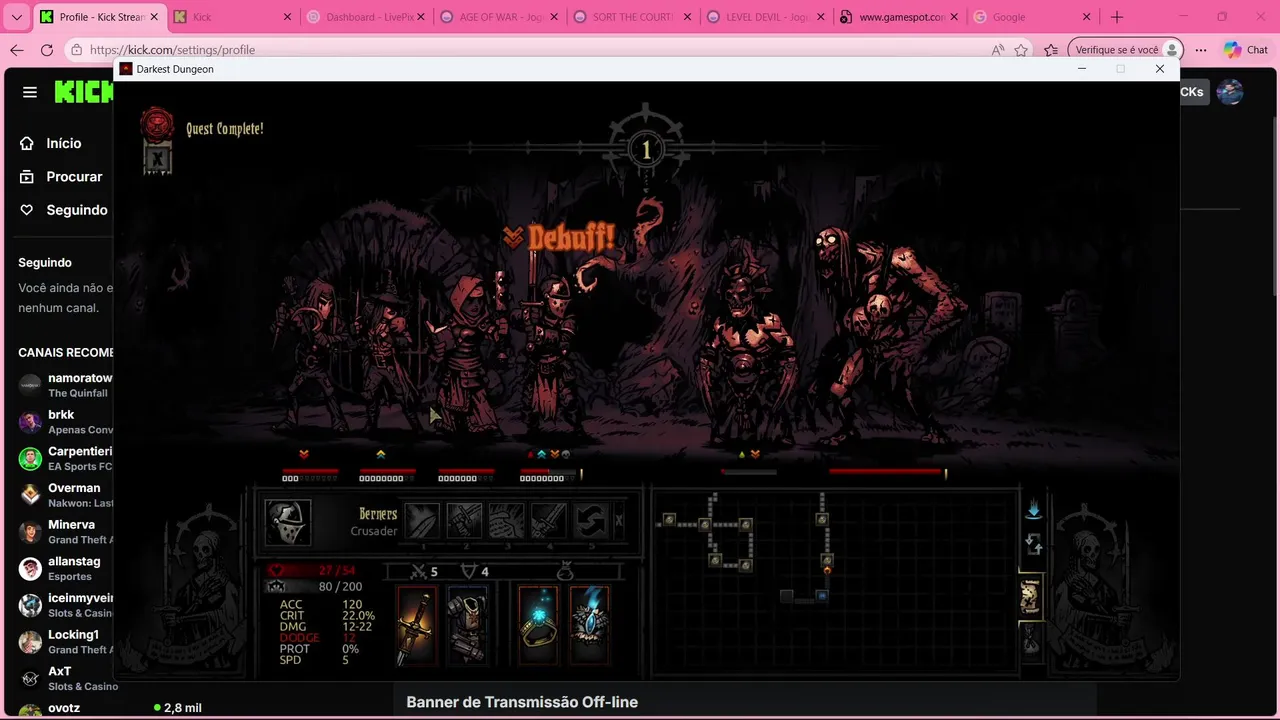Open Minerva recommended channel
This screenshot has width=1280, height=720.
click(x=64, y=531)
